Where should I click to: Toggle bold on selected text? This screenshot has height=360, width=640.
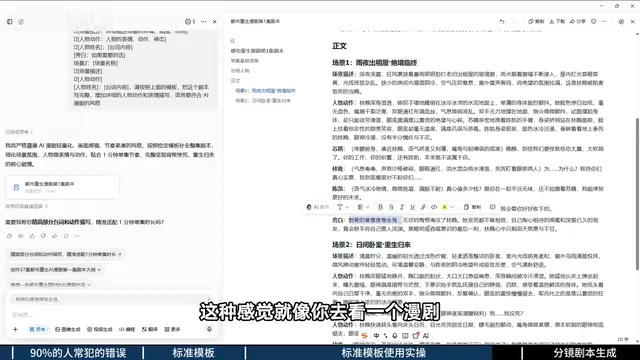click(380, 207)
